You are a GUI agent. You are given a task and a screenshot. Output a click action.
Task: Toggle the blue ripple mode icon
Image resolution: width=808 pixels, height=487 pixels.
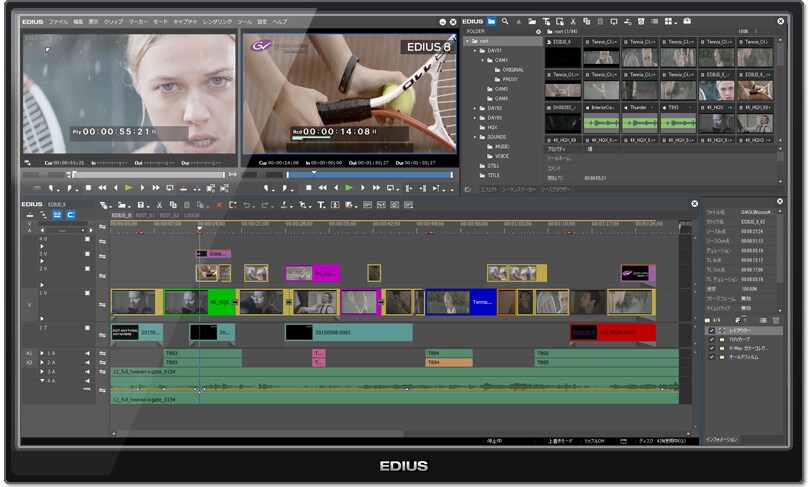point(57,214)
